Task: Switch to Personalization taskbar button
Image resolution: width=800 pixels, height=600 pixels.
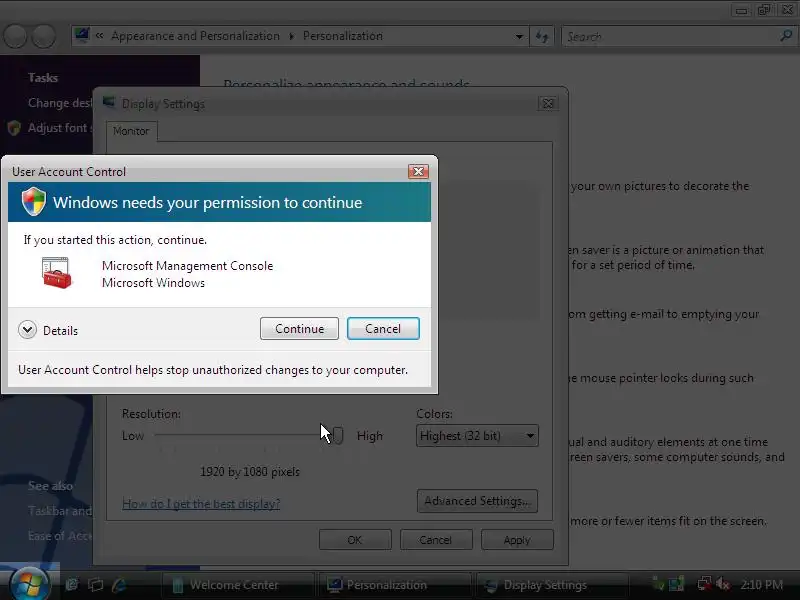Action: tap(394, 585)
